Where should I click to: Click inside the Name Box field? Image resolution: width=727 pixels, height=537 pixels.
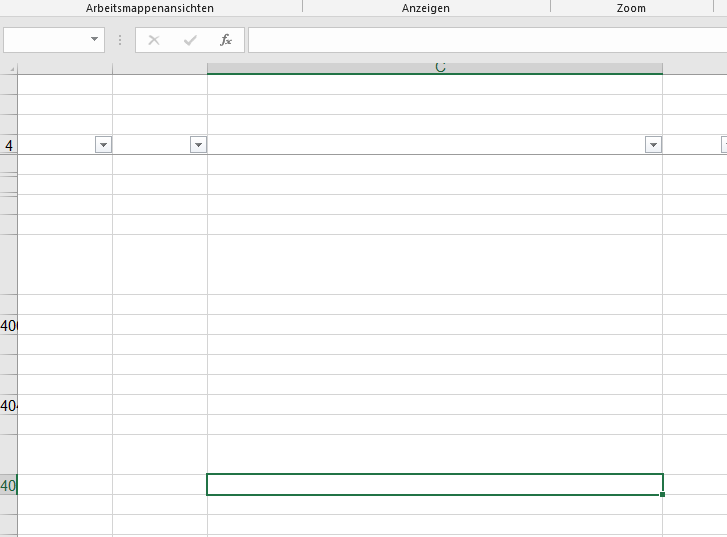coord(46,40)
